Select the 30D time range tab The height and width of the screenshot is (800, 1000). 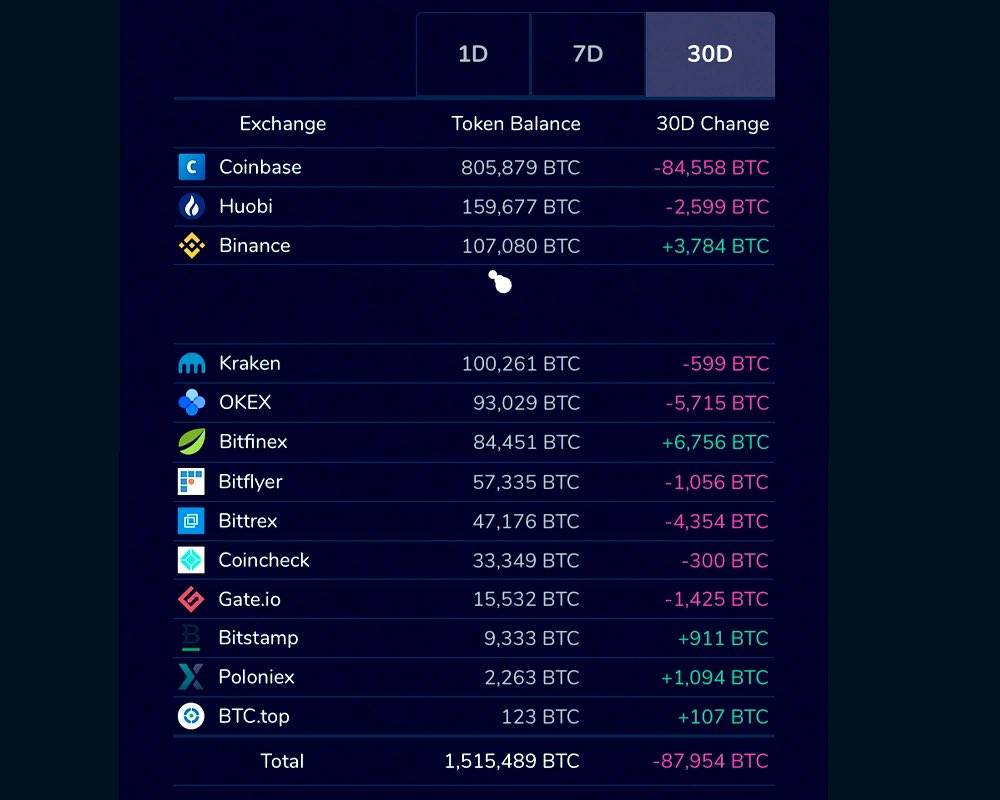pyautogui.click(x=710, y=54)
